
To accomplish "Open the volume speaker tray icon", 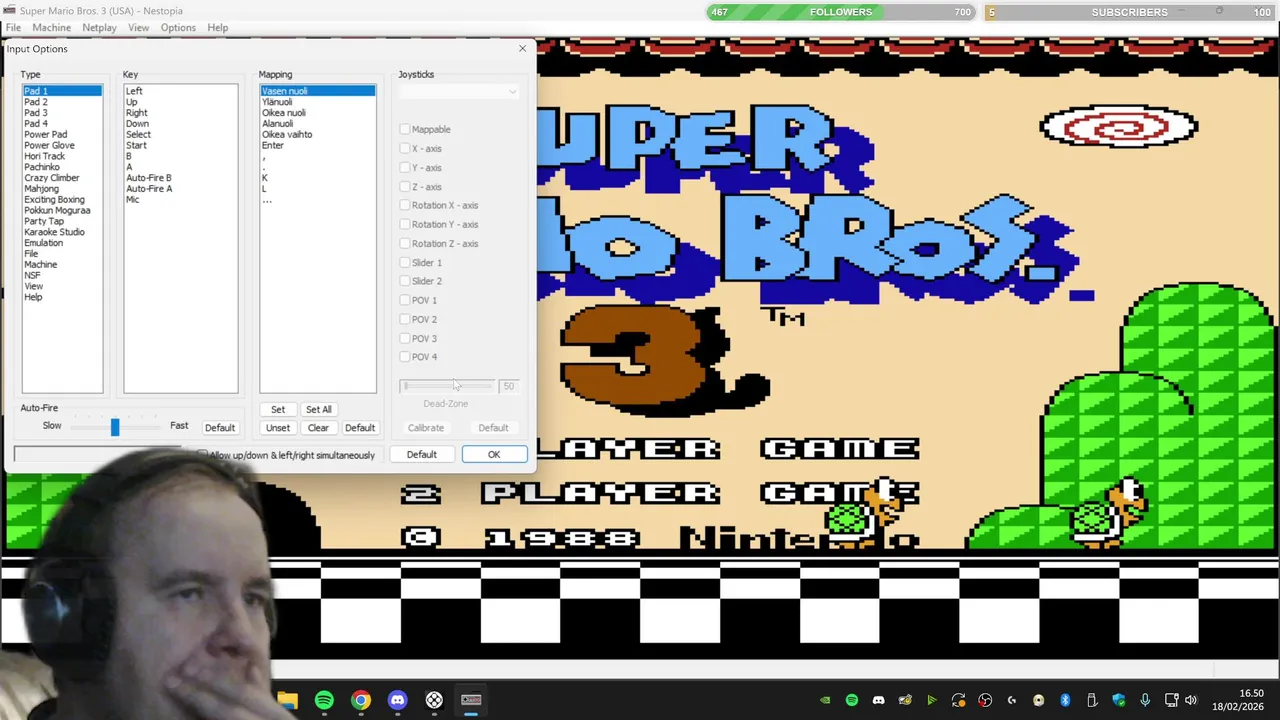I will point(1190,700).
